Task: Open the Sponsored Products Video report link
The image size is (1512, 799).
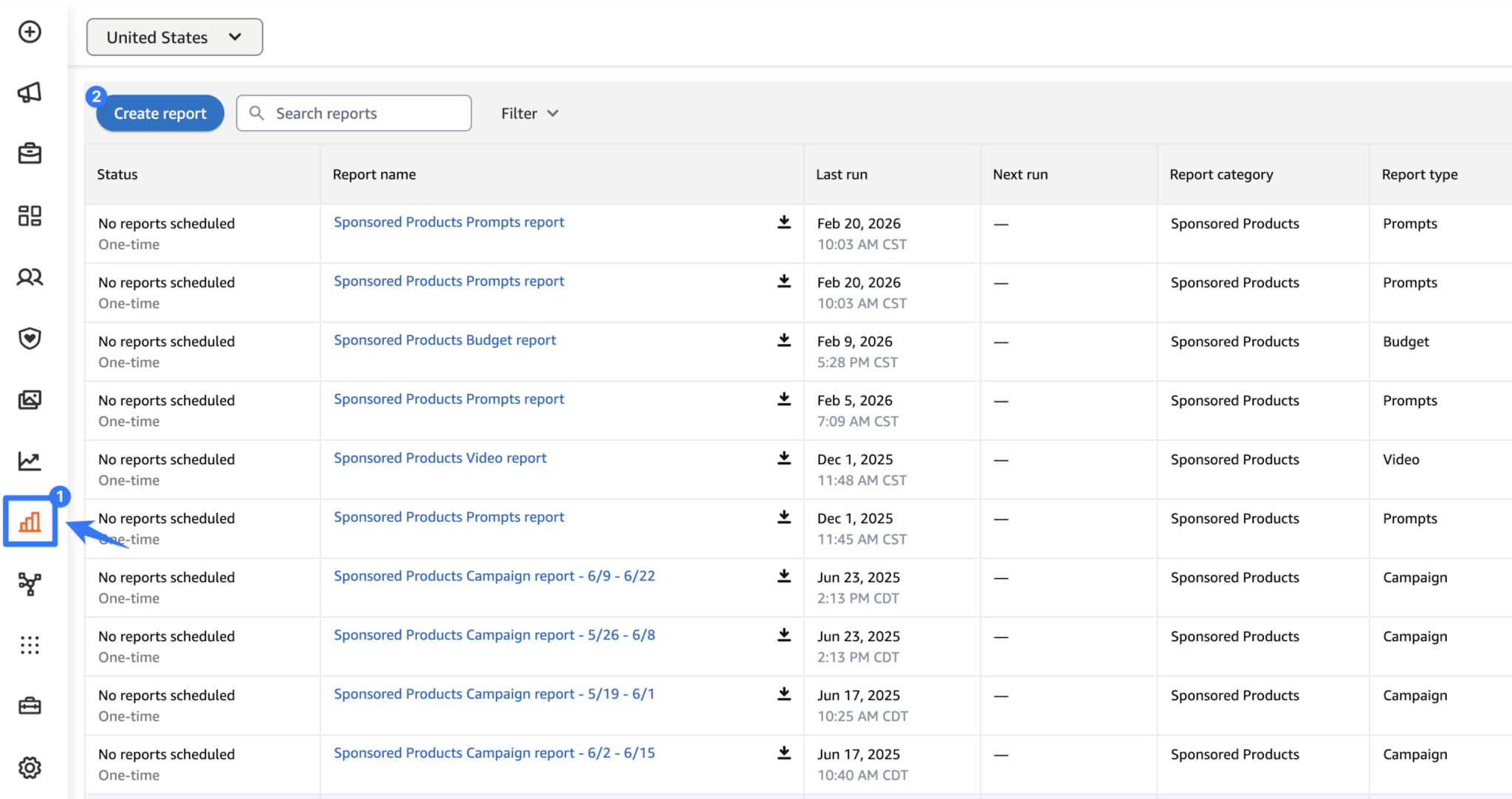Action: [x=440, y=458]
